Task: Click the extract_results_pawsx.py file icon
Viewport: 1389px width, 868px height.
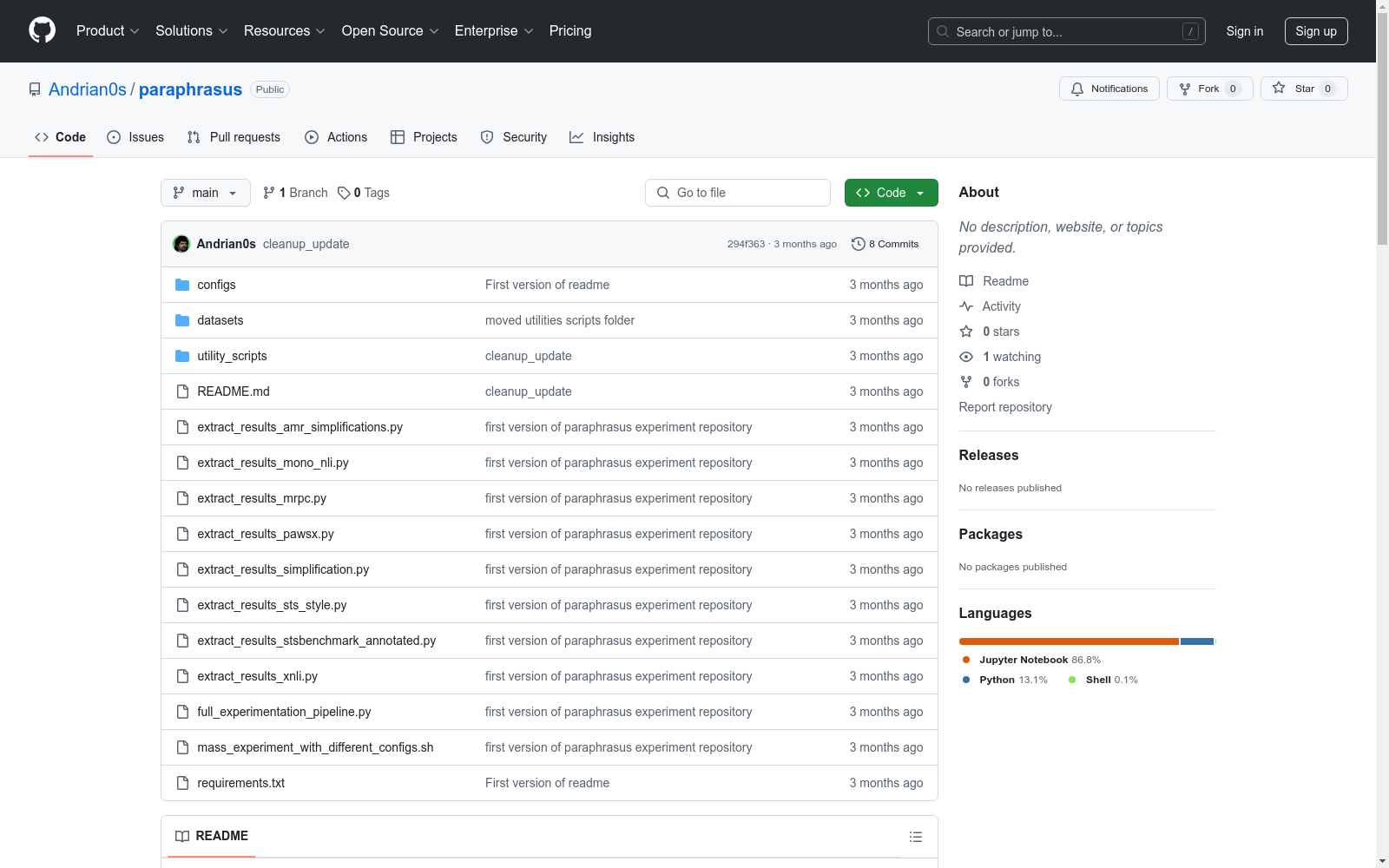Action: (182, 534)
